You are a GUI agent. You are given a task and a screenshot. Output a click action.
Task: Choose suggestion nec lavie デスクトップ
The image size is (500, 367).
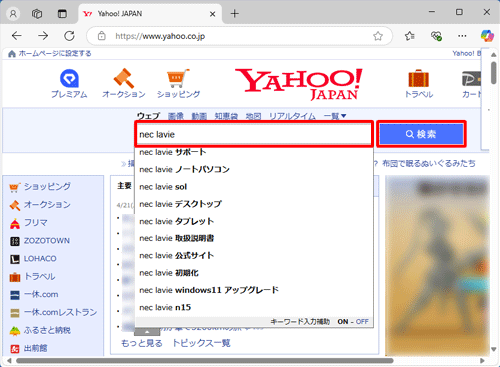[x=254, y=204]
